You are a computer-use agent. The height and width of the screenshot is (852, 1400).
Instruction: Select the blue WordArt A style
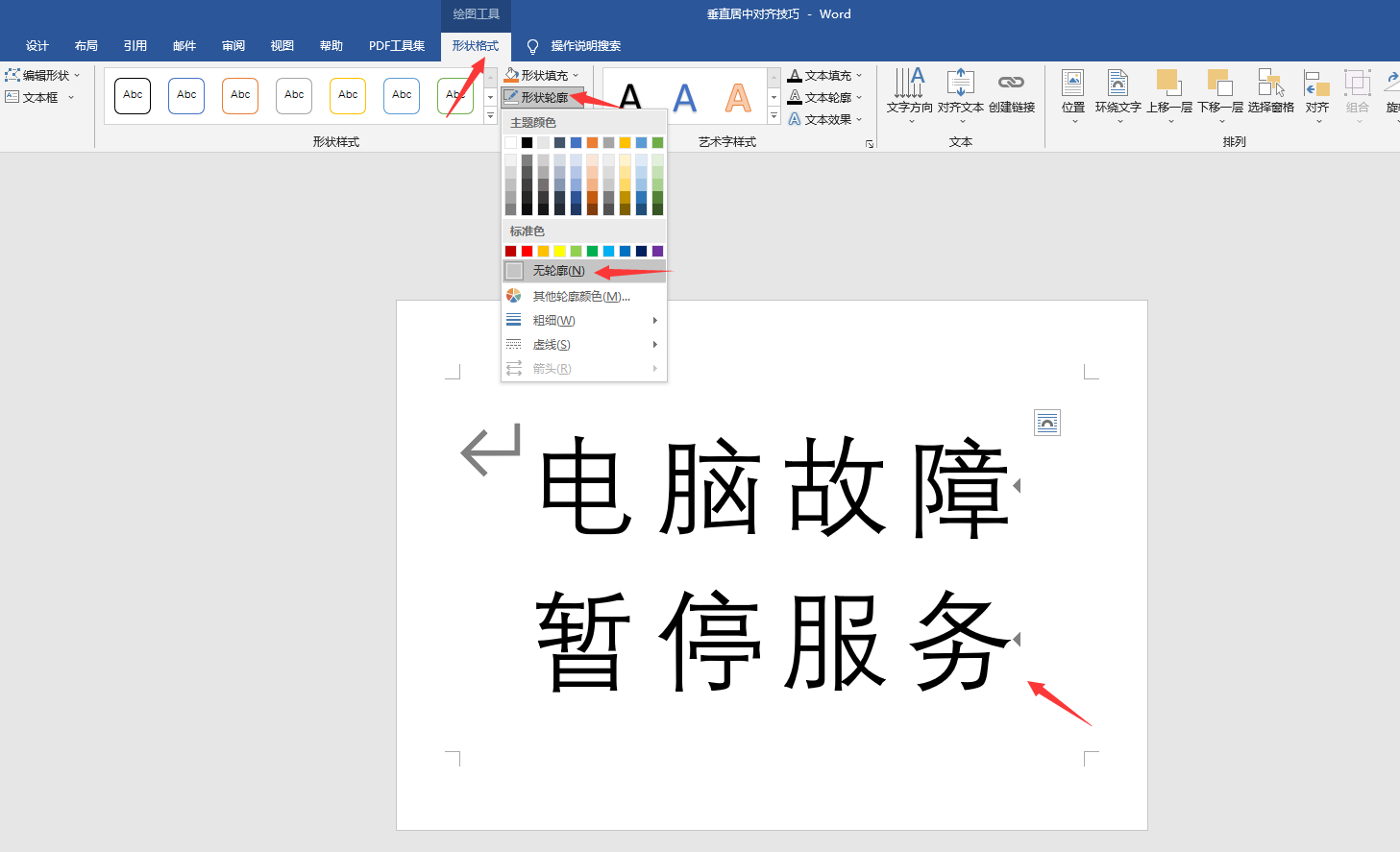(684, 97)
